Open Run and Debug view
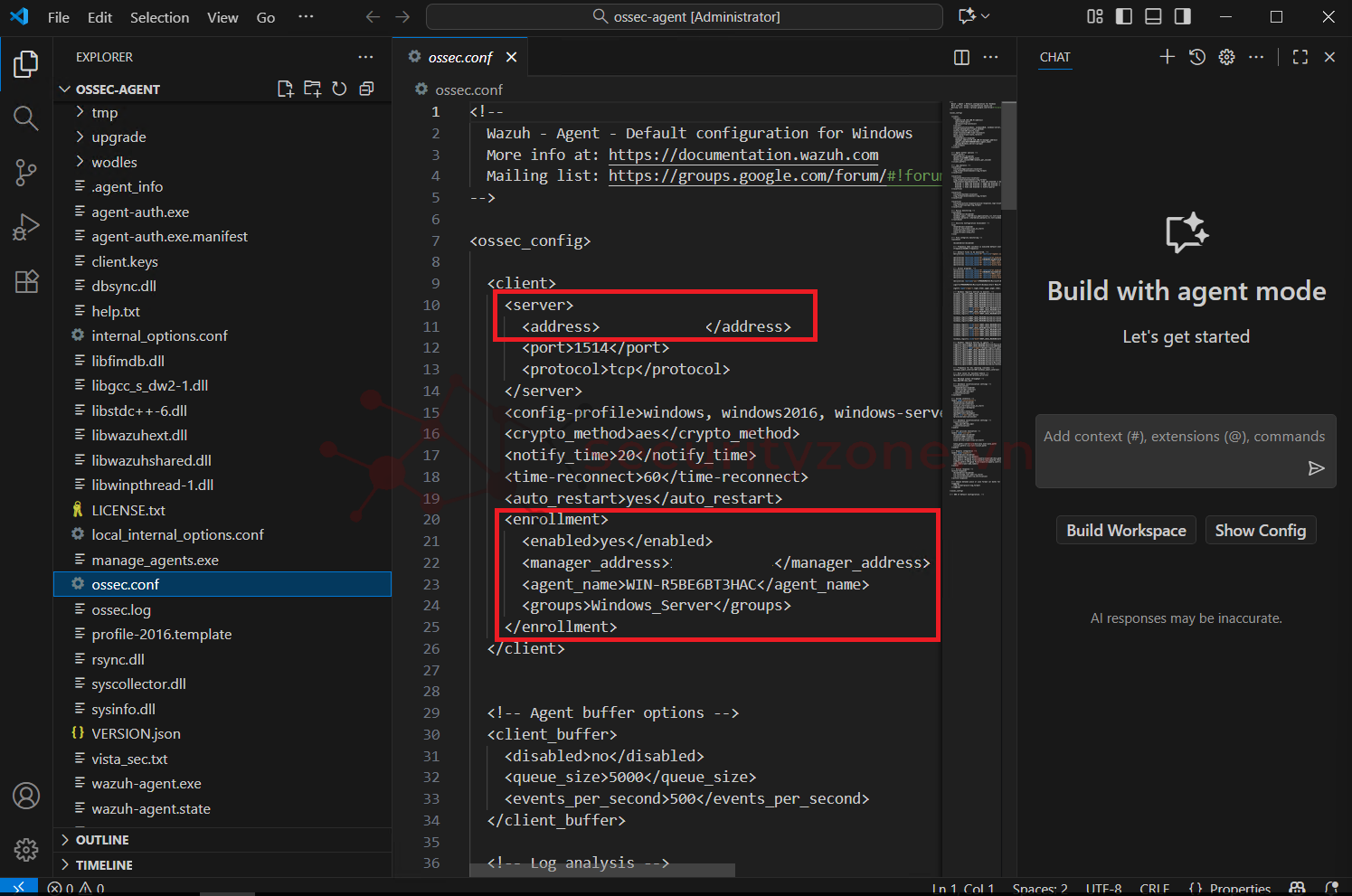The width and height of the screenshot is (1352, 896). [25, 227]
